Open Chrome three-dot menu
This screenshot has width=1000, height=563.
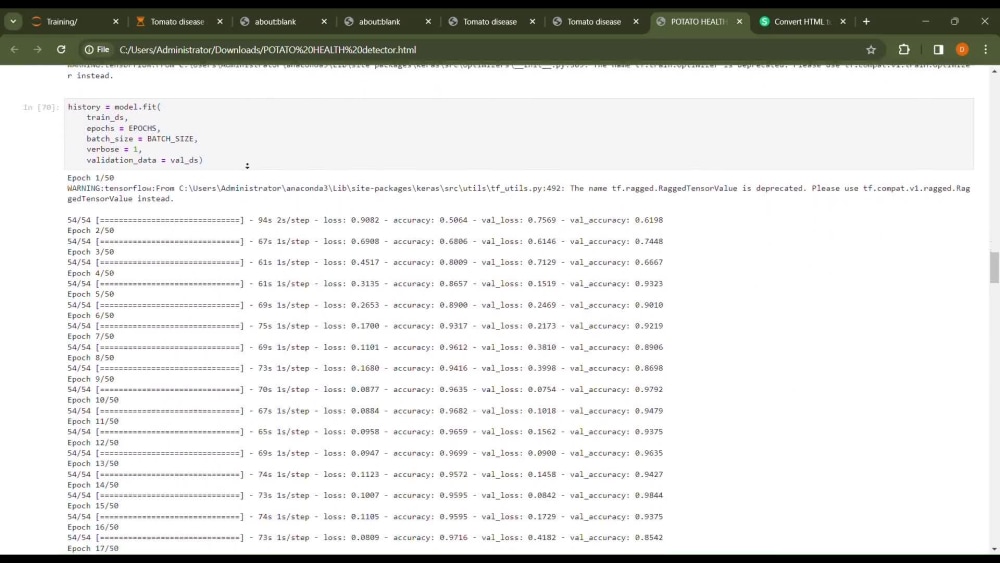[x=985, y=49]
